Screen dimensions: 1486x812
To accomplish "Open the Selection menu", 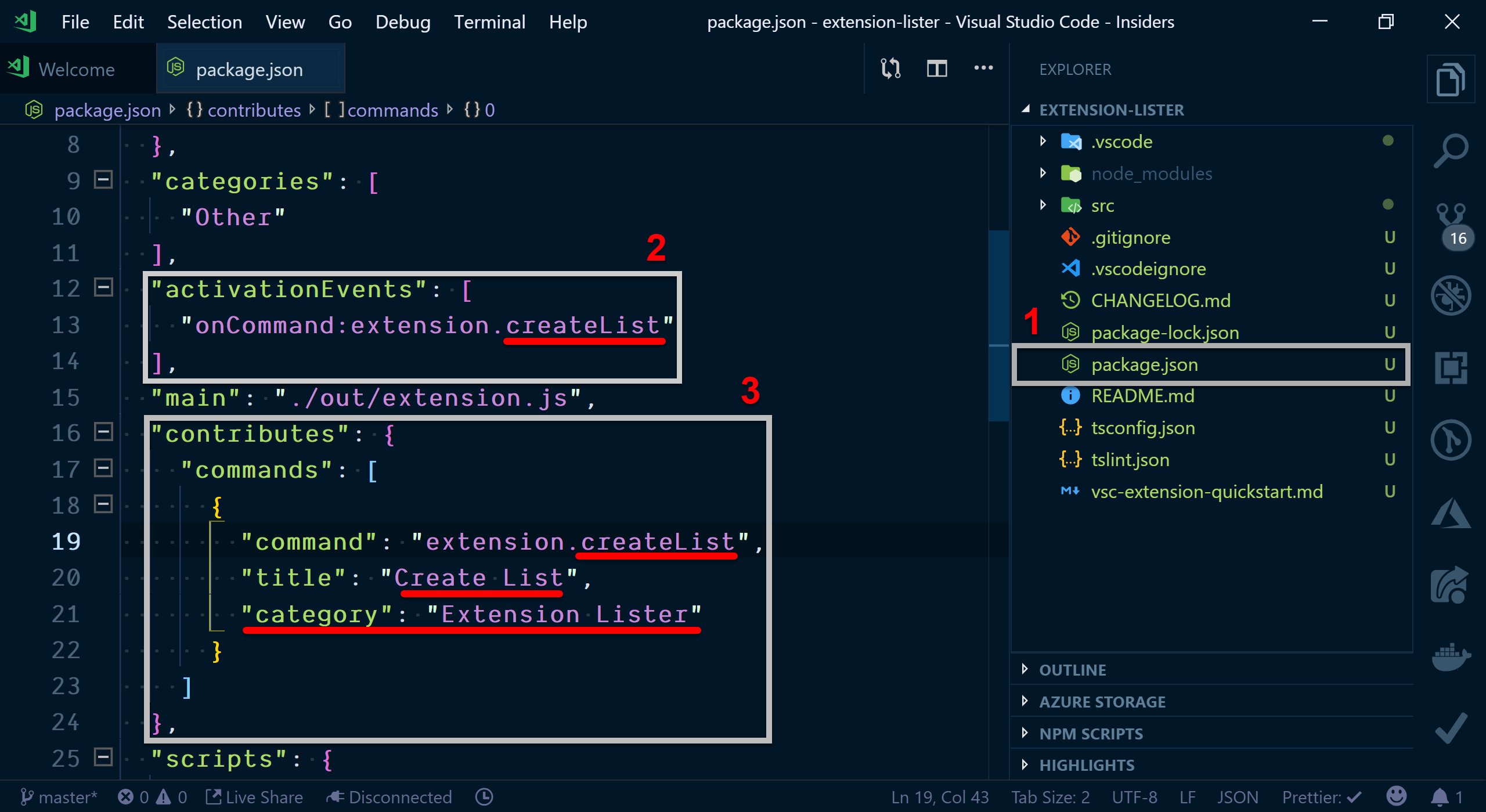I will click(204, 22).
